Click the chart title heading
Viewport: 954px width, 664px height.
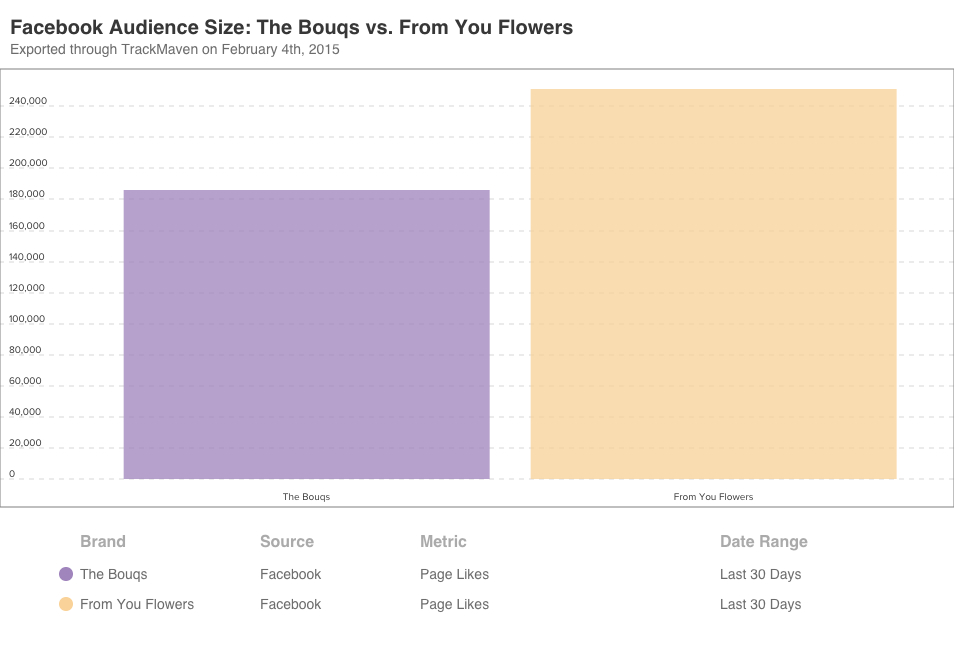291,27
